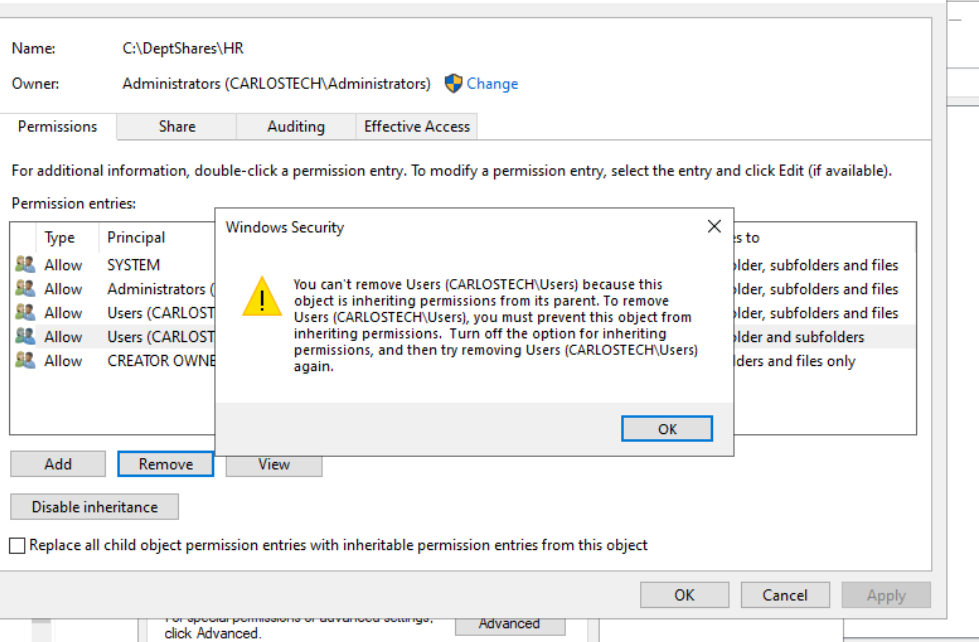979x642 pixels.
Task: Click the Advanced button in the background window
Action: (x=509, y=624)
